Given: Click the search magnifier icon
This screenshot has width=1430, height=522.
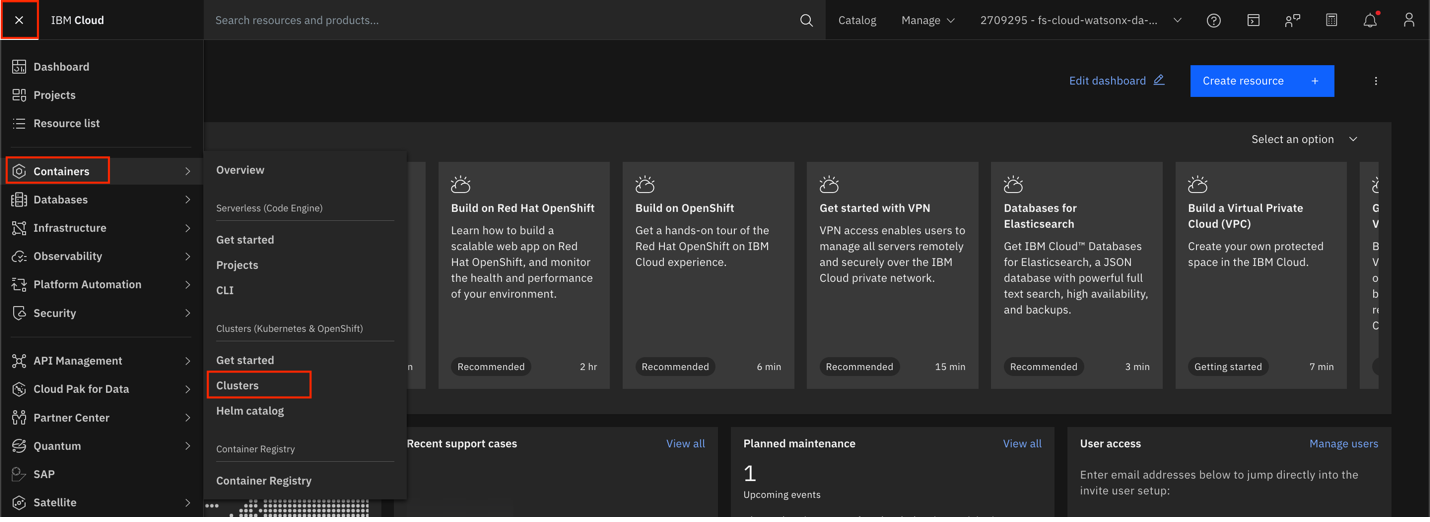Looking at the screenshot, I should click(806, 20).
